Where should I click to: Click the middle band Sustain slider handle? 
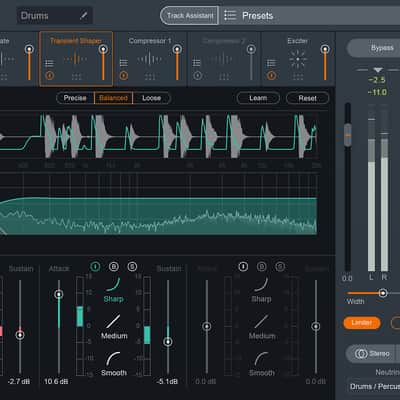coord(168,342)
